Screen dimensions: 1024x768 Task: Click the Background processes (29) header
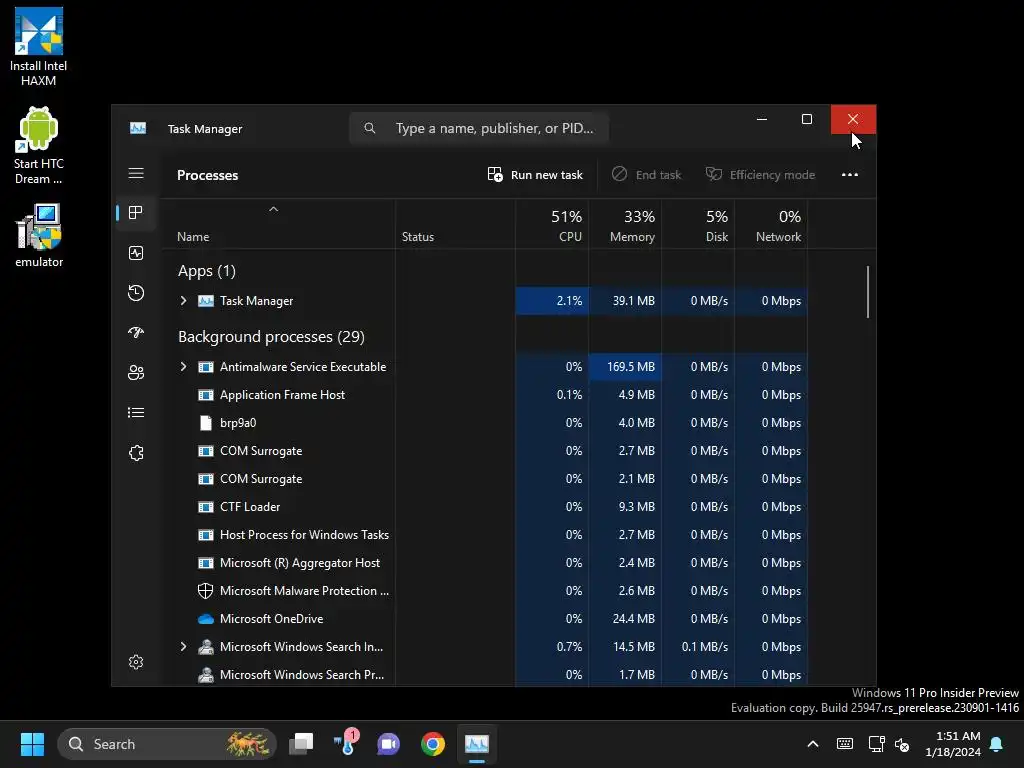click(271, 337)
